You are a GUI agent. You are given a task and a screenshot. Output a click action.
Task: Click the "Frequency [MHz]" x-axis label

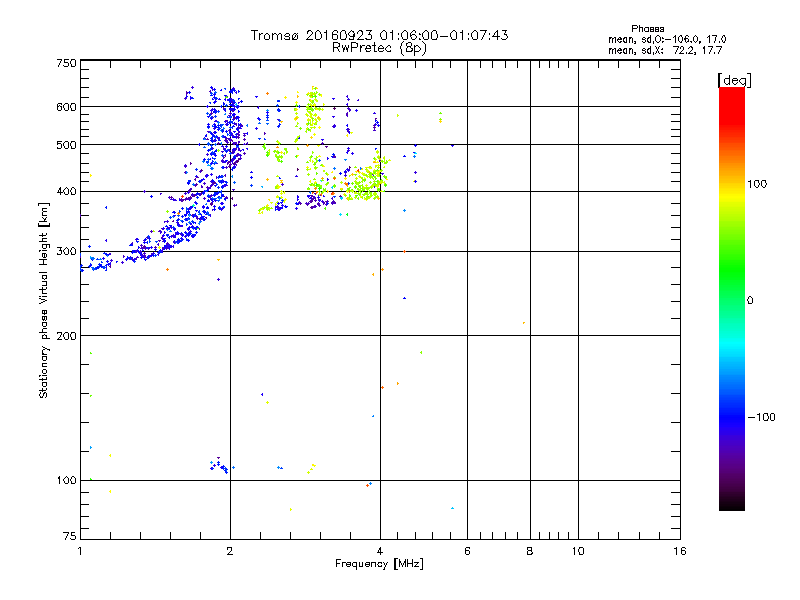[x=379, y=564]
